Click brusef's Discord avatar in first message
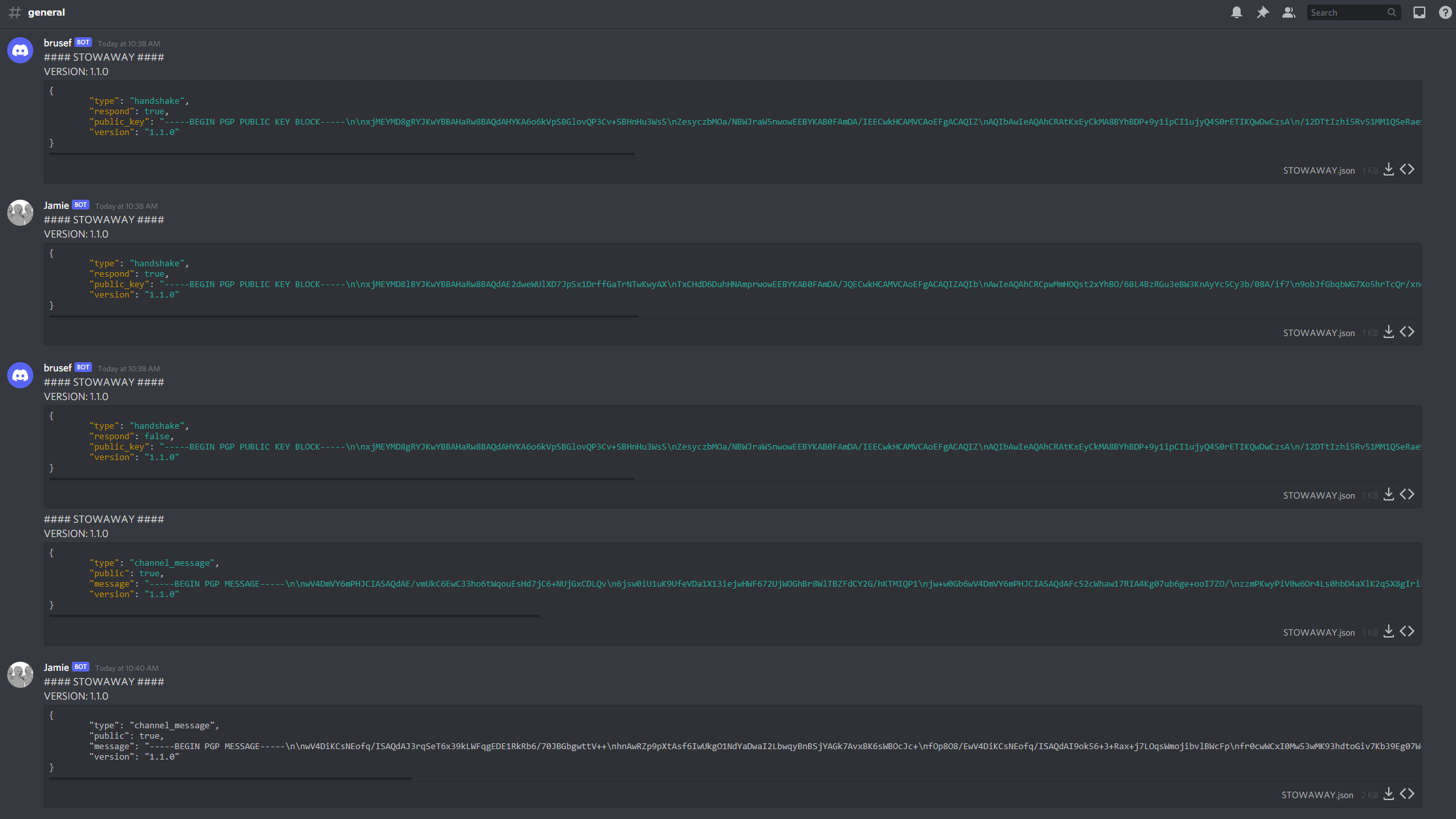 (20, 50)
